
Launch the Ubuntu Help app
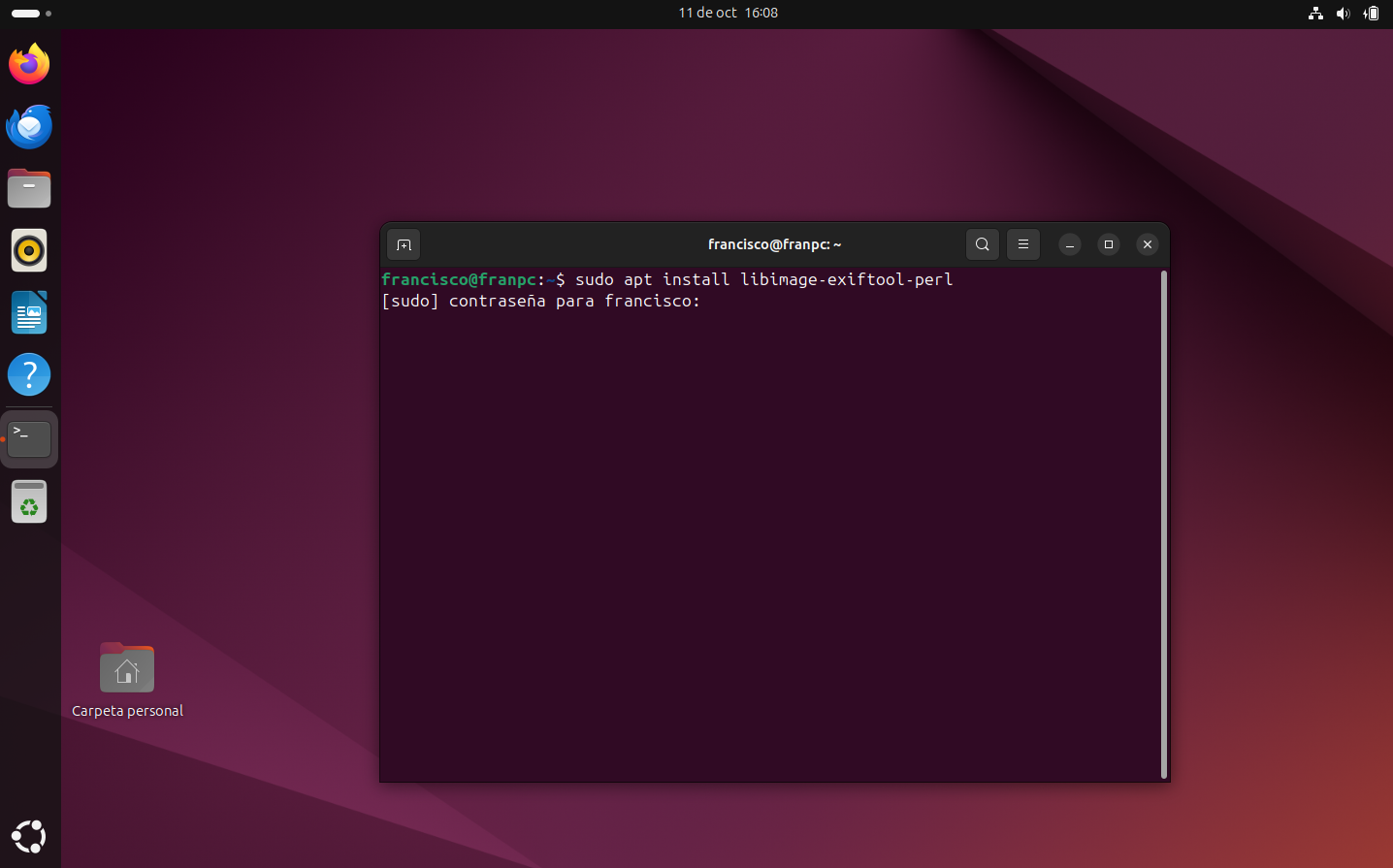click(28, 374)
